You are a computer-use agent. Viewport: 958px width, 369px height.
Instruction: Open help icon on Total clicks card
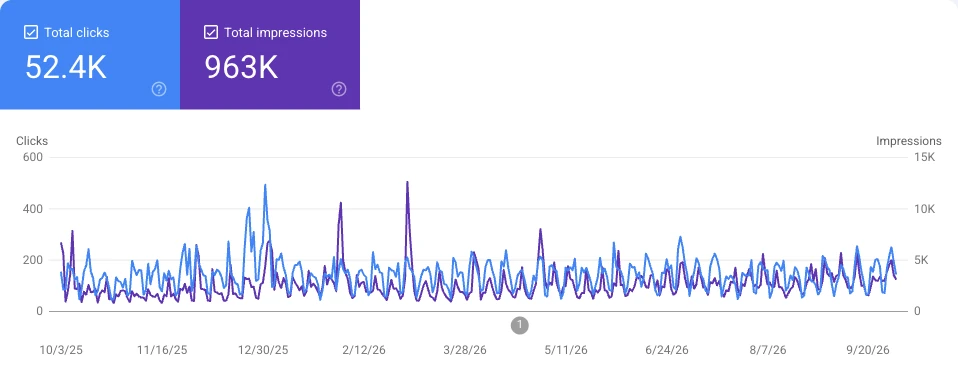pyautogui.click(x=159, y=90)
